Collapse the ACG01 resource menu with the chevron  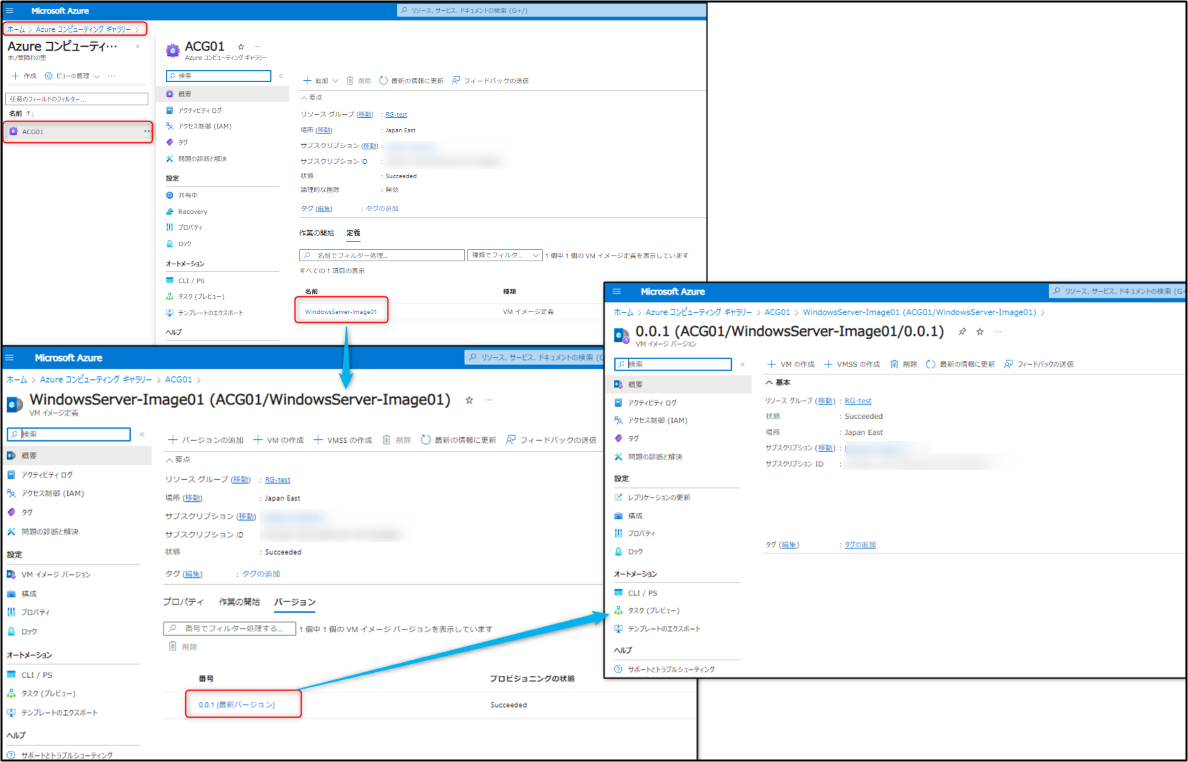281,76
